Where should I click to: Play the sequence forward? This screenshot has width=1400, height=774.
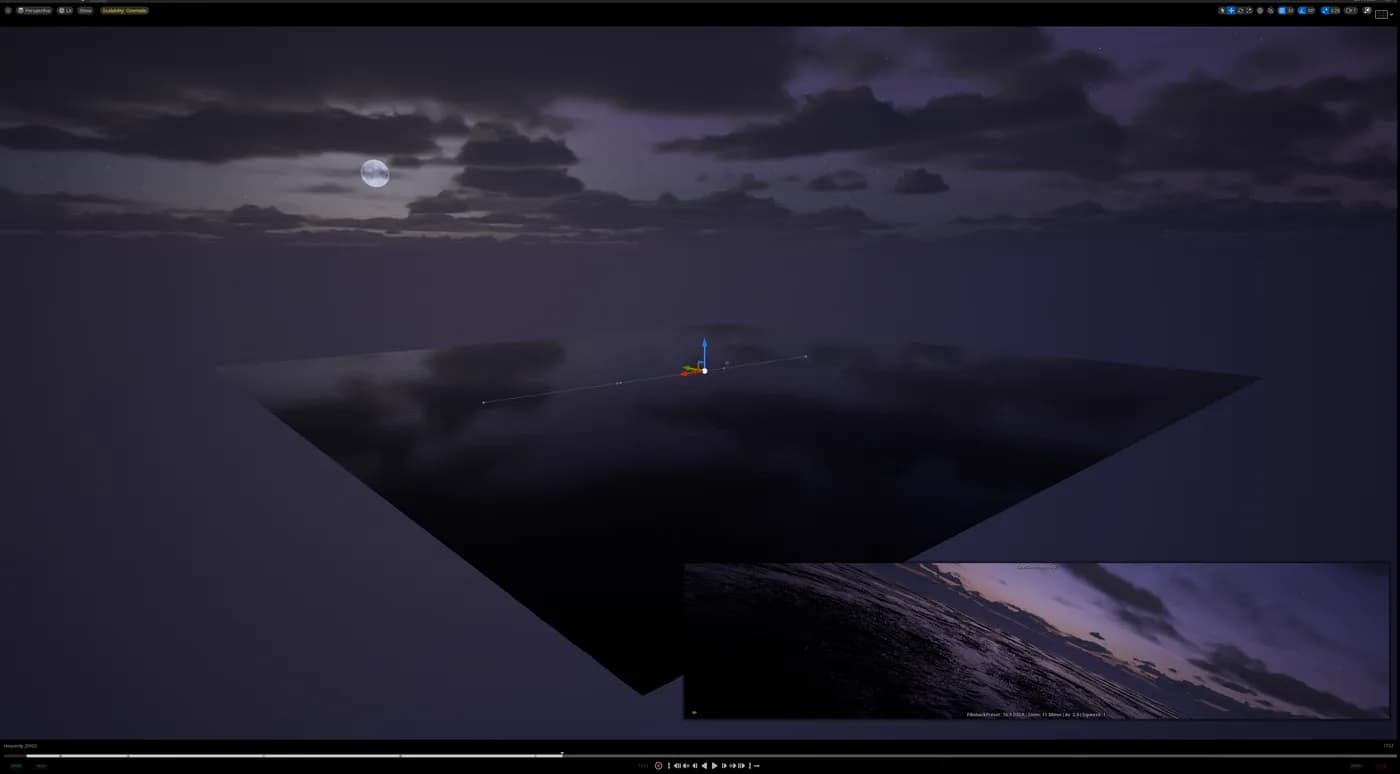point(714,765)
